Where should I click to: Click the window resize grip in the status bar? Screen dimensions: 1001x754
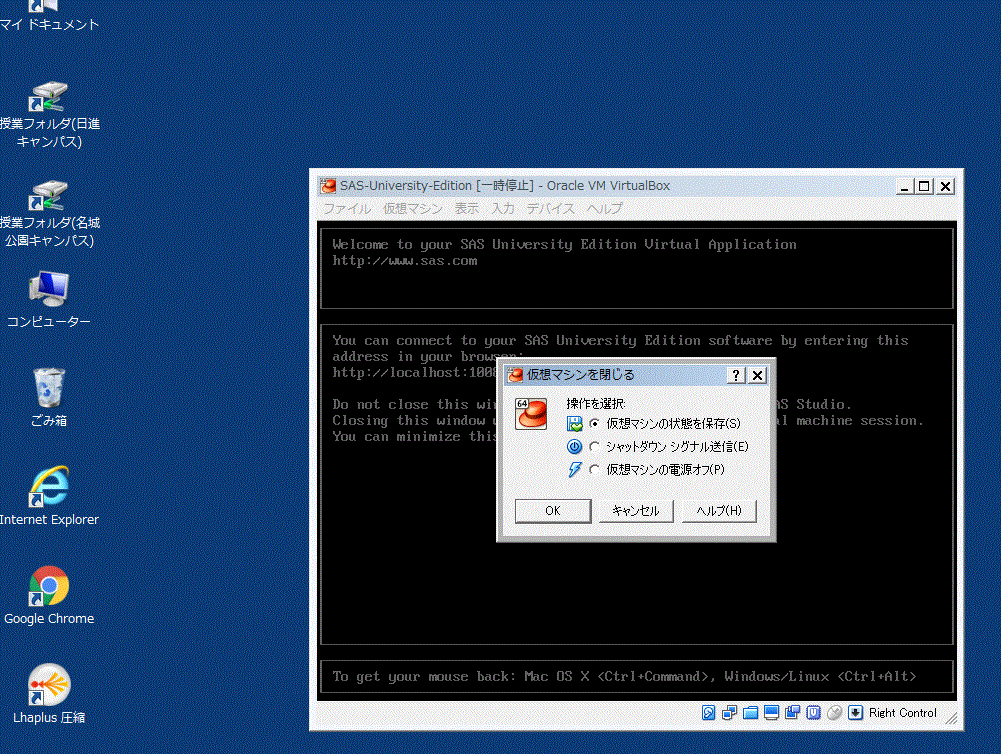[x=951, y=718]
